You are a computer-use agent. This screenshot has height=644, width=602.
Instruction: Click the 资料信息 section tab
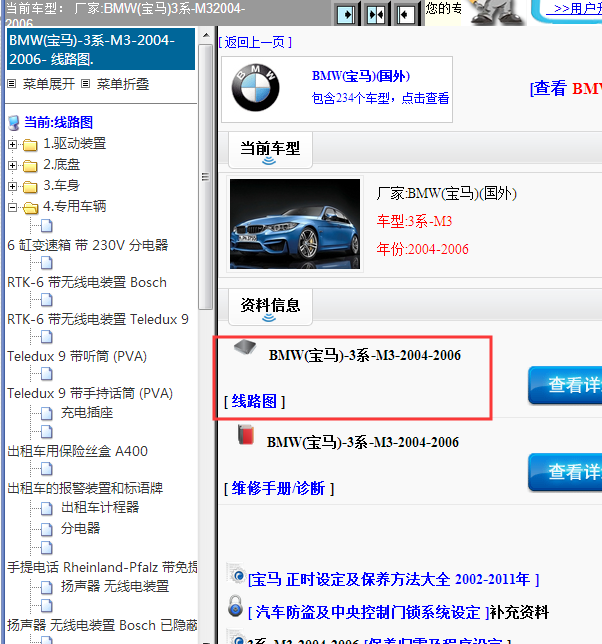click(x=270, y=307)
